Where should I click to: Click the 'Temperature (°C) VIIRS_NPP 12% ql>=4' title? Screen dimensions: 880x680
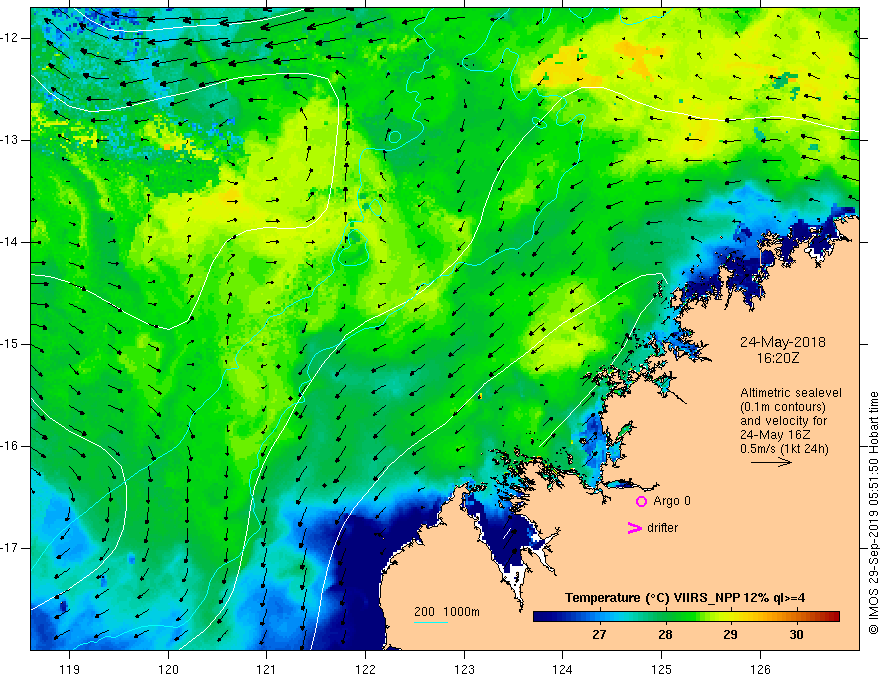tap(685, 598)
